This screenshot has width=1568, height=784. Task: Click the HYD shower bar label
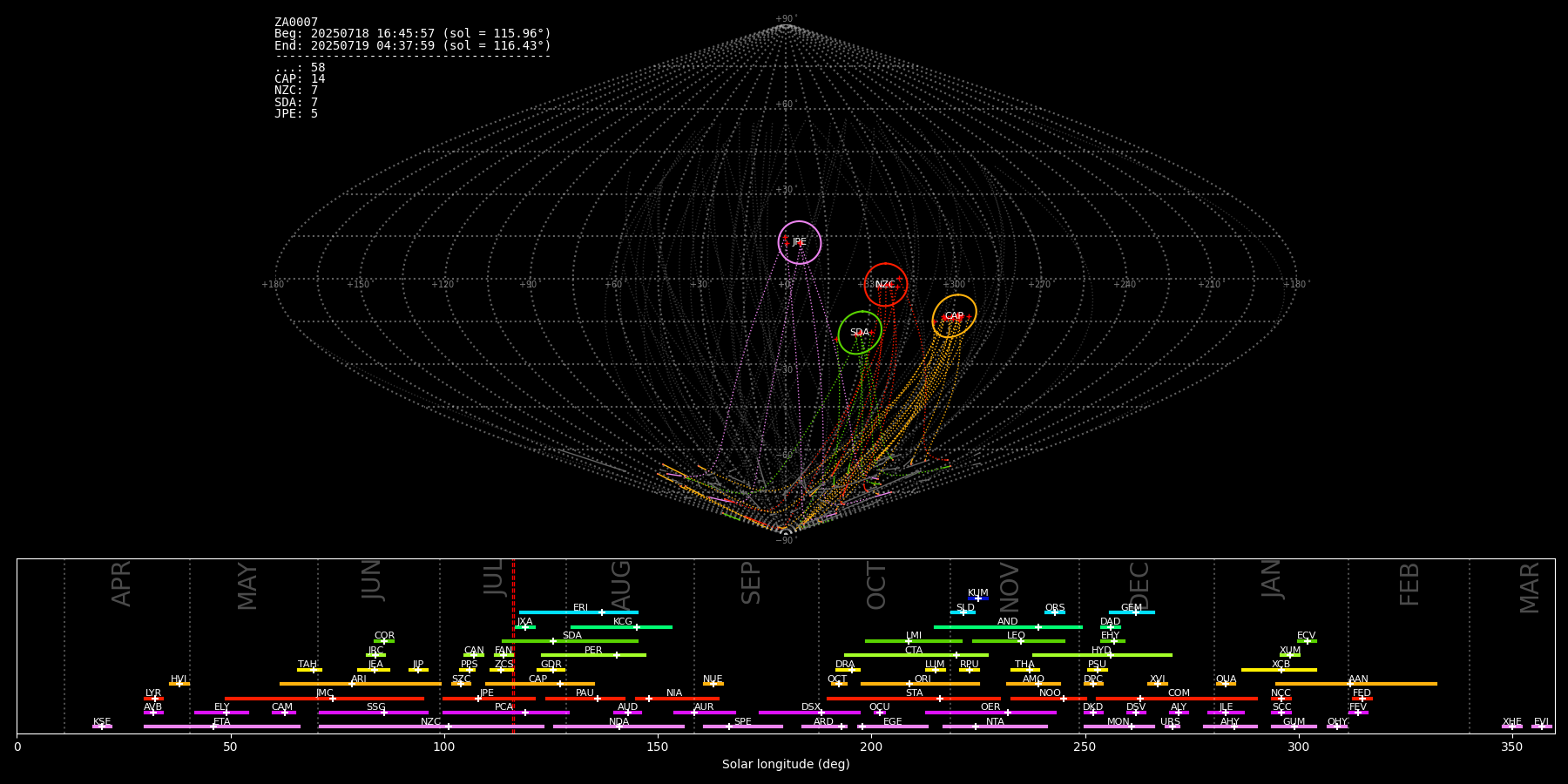[1102, 651]
